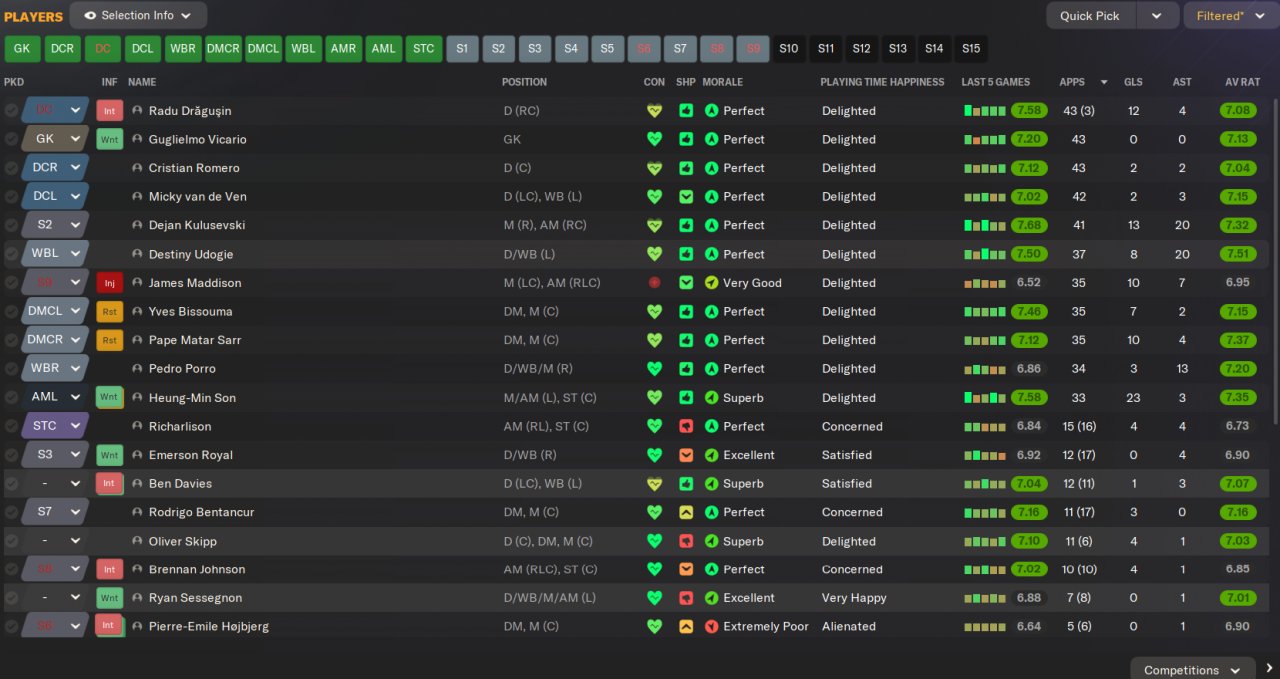Click the Int info badge for Radu Drăgușin
The width and height of the screenshot is (1280, 679).
[x=109, y=111]
